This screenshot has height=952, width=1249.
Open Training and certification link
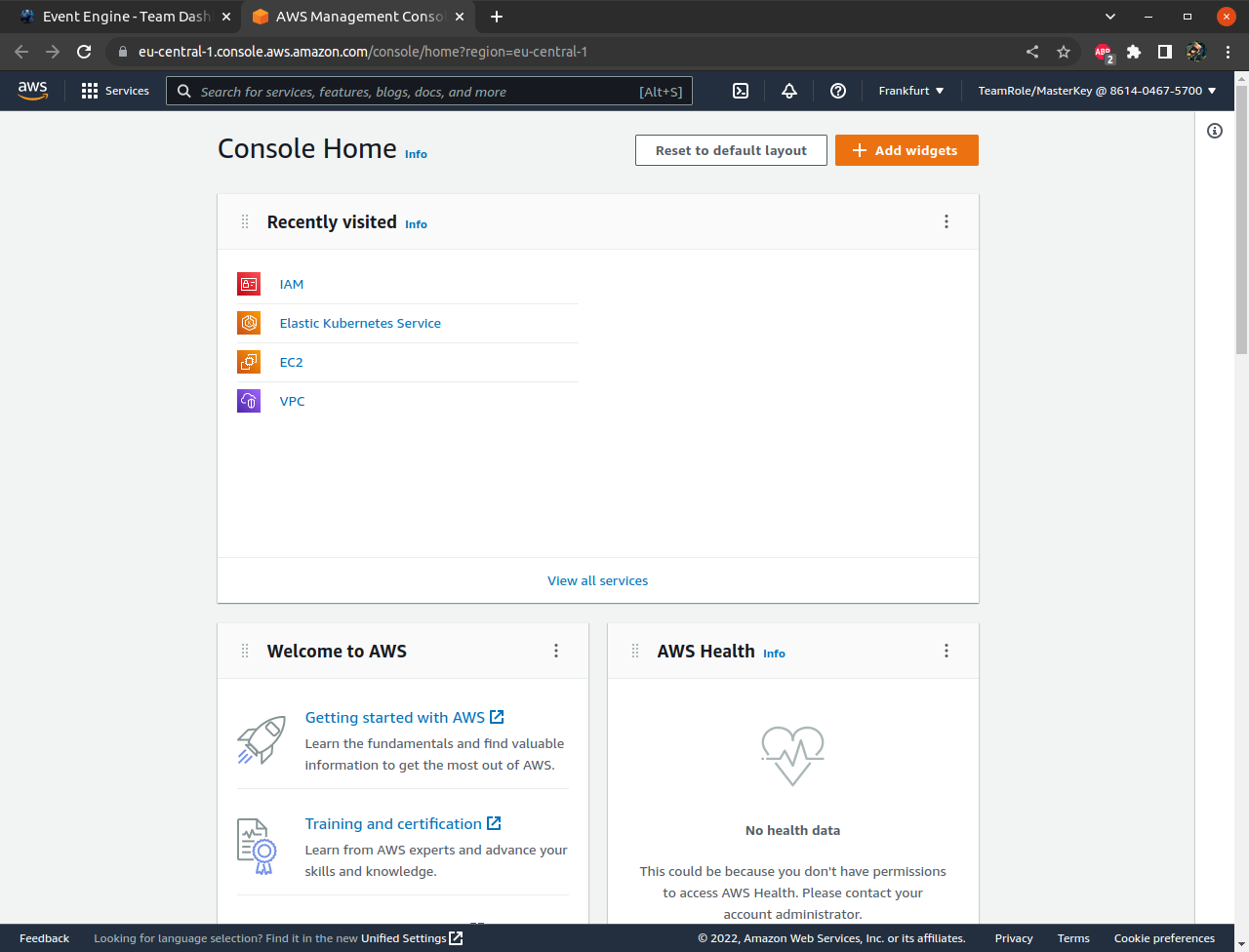point(402,823)
